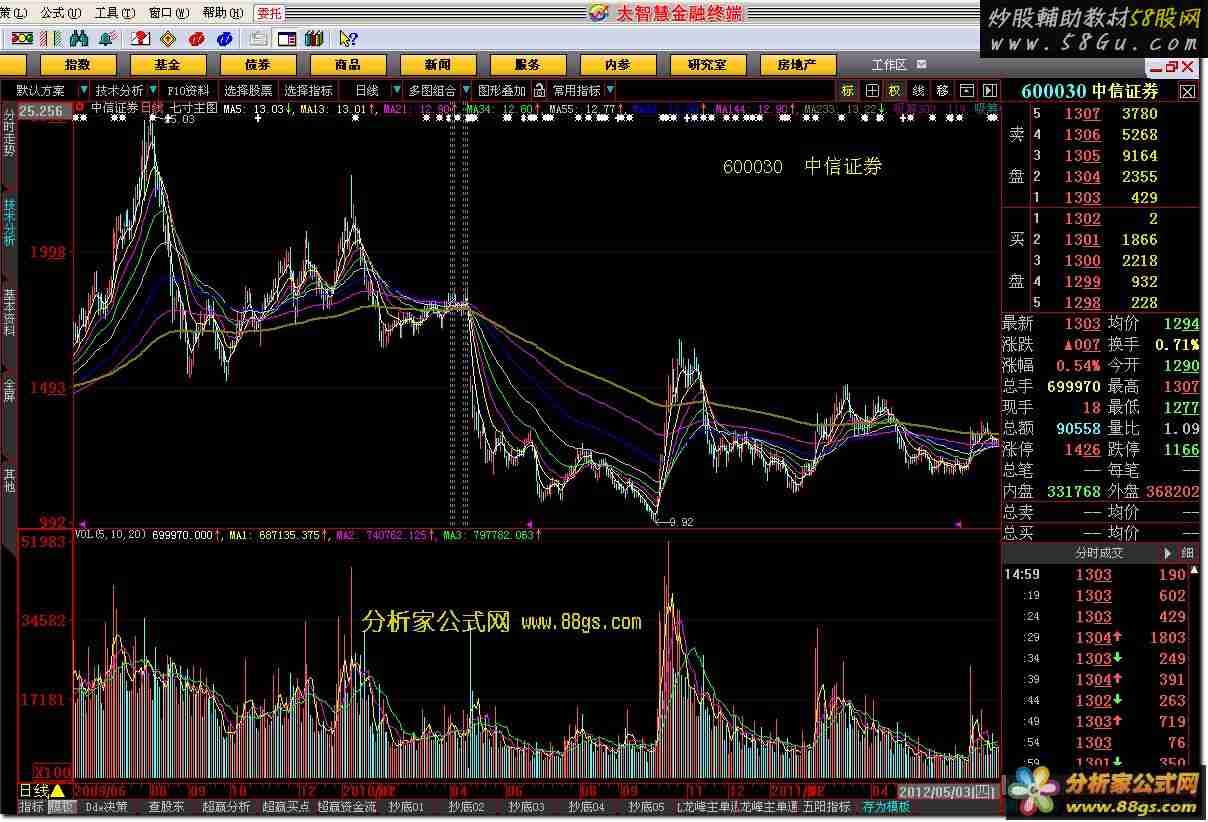Open the books library icon
1208x822 pixels.
point(314,39)
